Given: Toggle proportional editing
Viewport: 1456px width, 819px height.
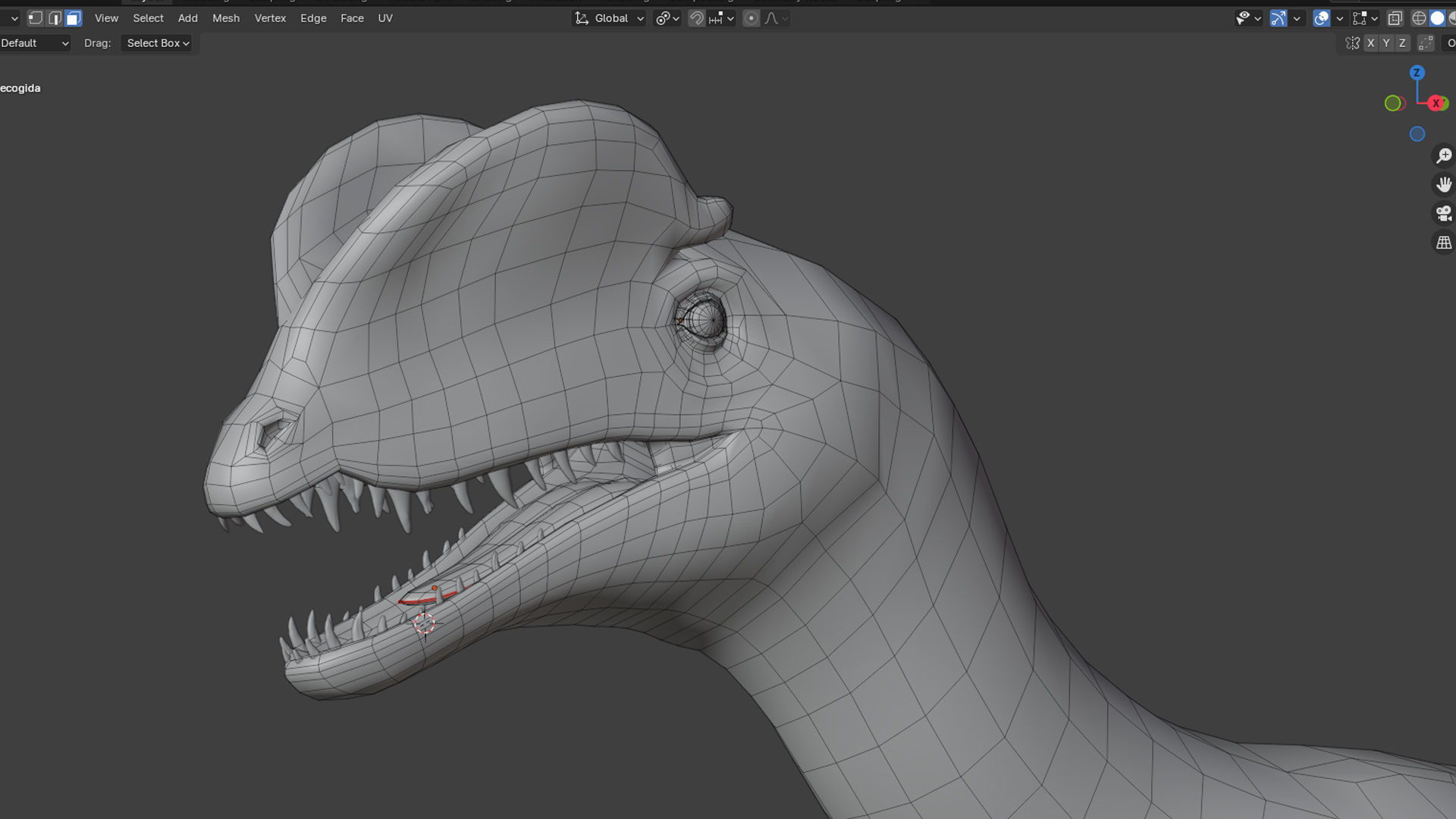Looking at the screenshot, I should tap(751, 18).
